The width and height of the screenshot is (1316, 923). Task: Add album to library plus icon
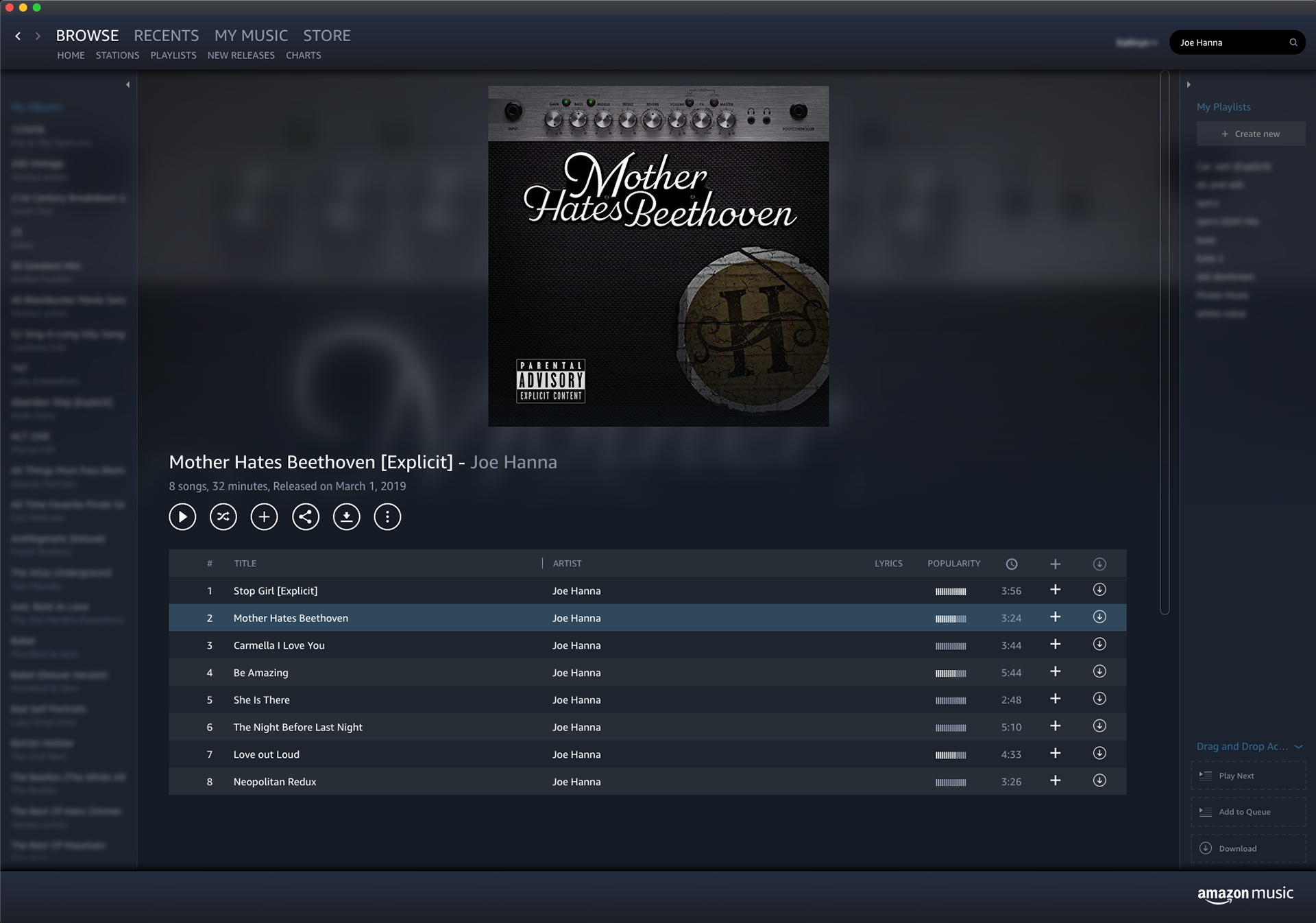pyautogui.click(x=265, y=517)
